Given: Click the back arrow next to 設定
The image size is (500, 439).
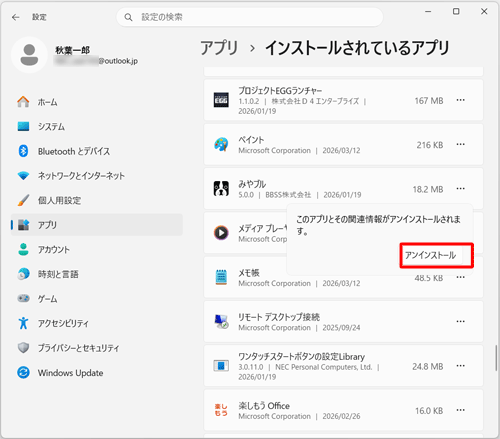Looking at the screenshot, I should coord(16,17).
